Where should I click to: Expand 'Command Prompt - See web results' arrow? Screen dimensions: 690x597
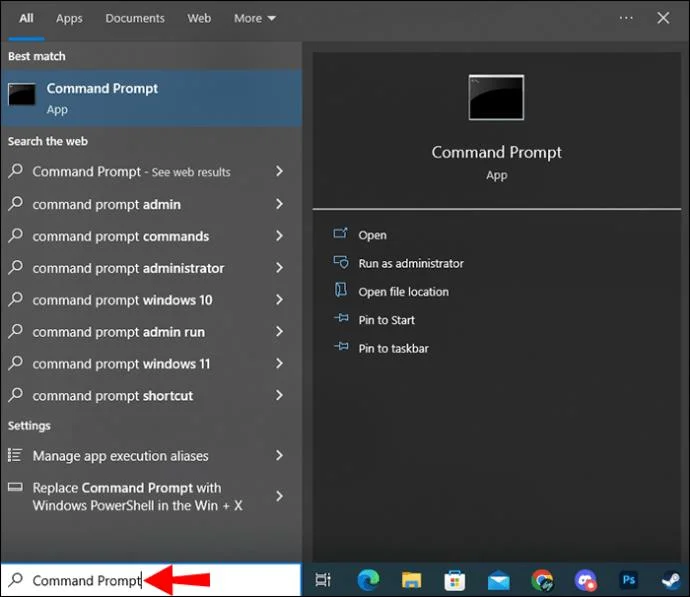(x=279, y=171)
